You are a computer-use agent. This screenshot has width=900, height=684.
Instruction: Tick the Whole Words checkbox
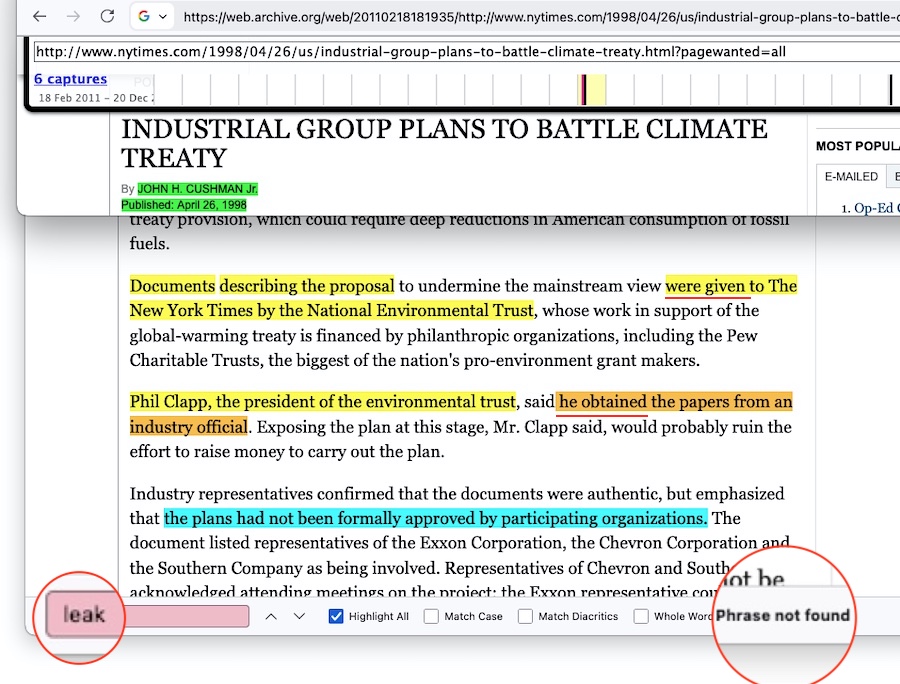(641, 616)
